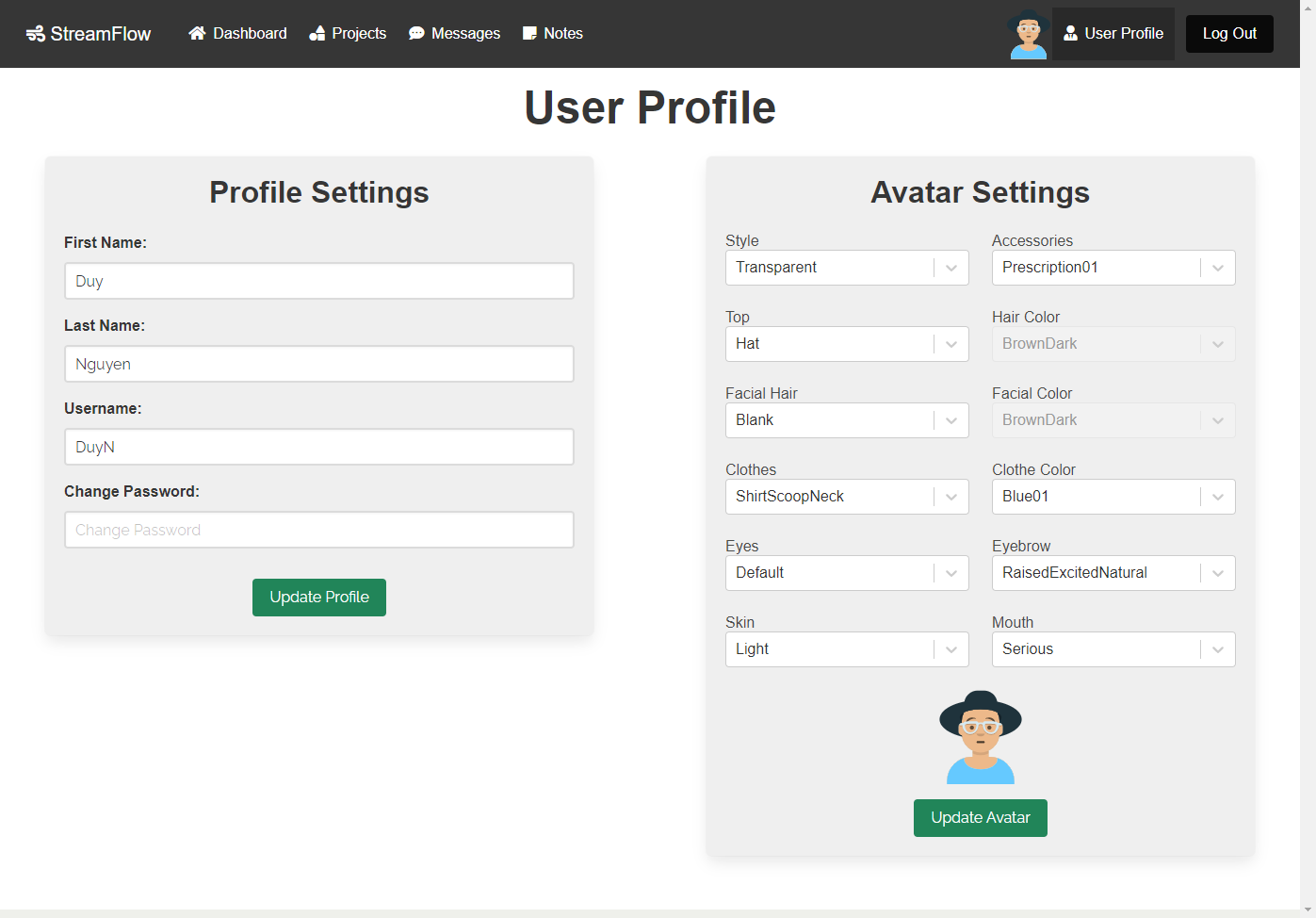This screenshot has width=1316, height=918.
Task: Open the Eyebrow dropdown showing RaisedExcitedNatural
Action: (x=1113, y=573)
